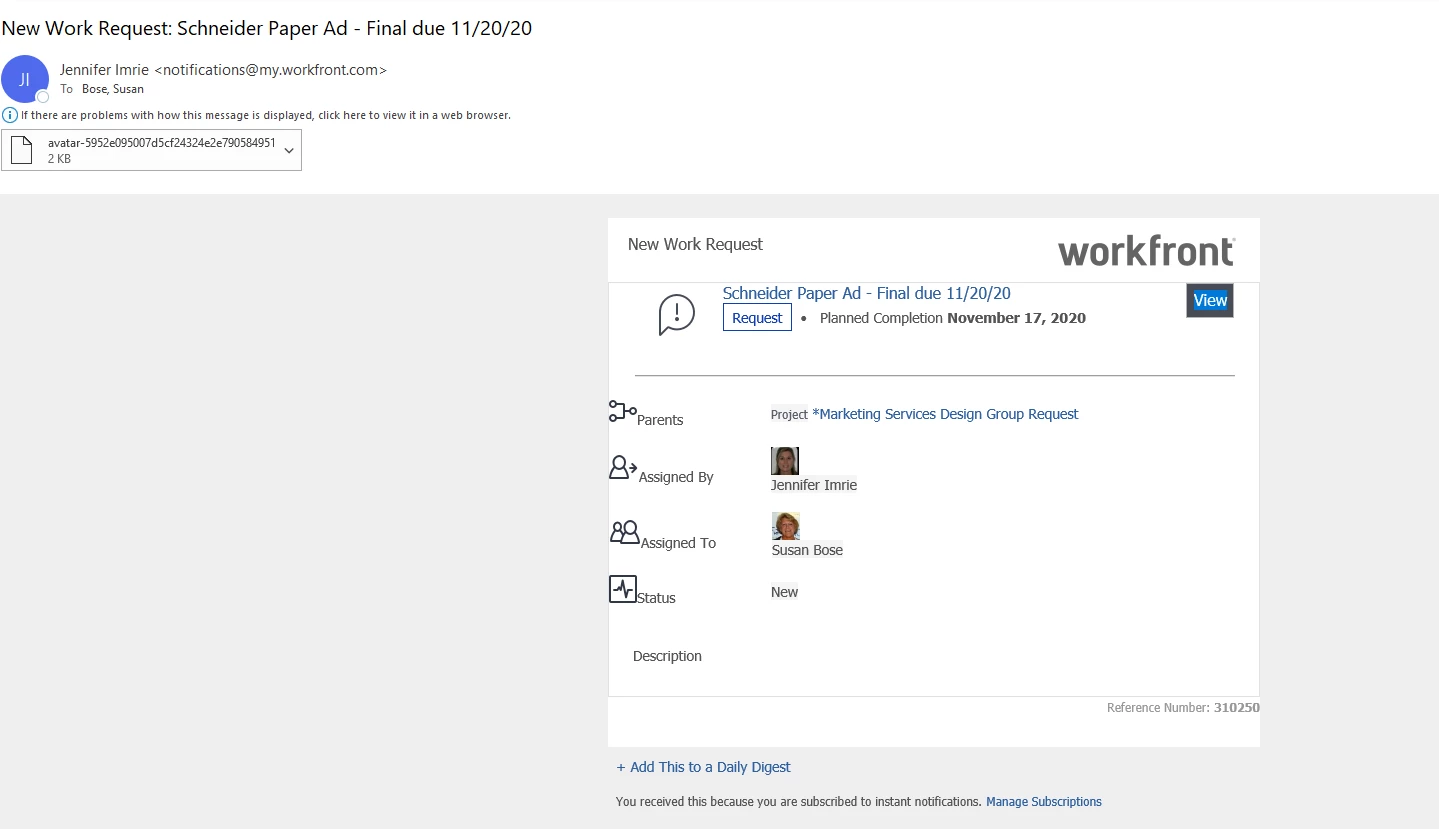
Task: Click the Status pulse icon
Action: 622,589
